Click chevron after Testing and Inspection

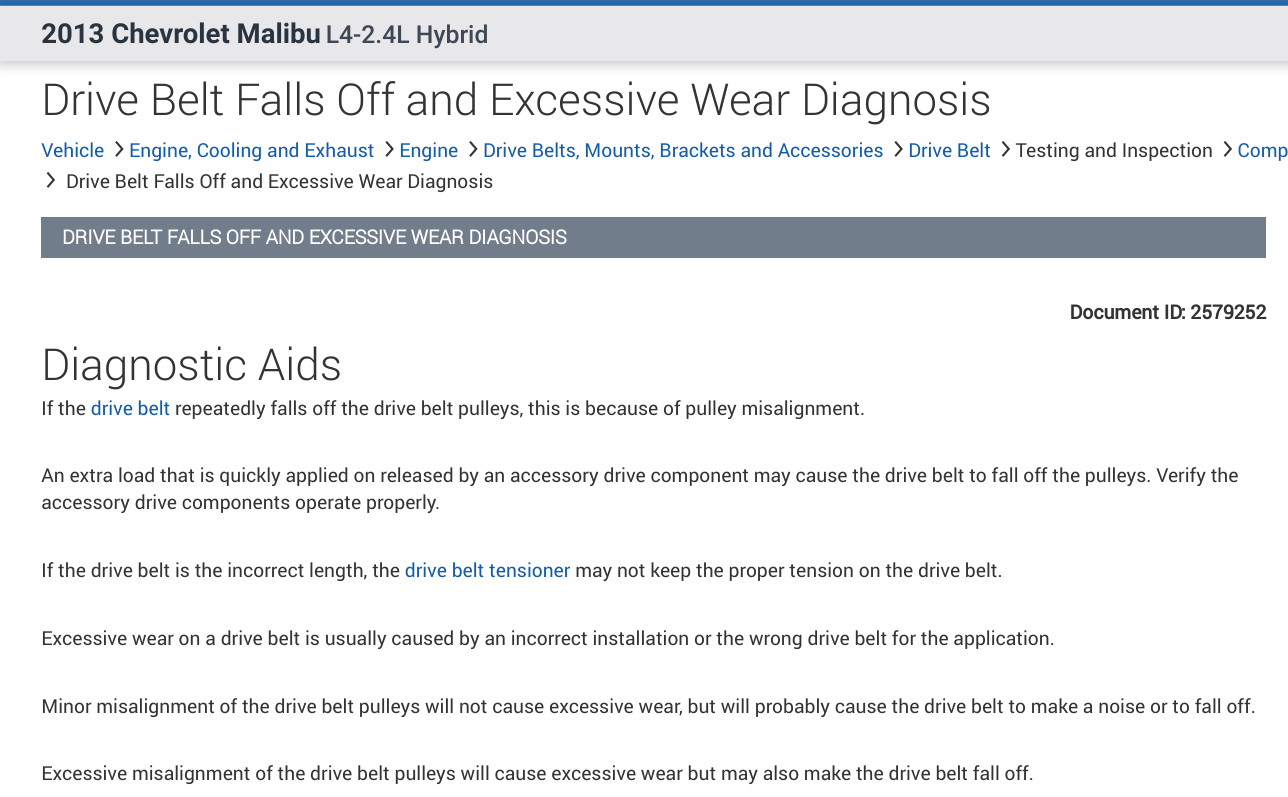1226,150
